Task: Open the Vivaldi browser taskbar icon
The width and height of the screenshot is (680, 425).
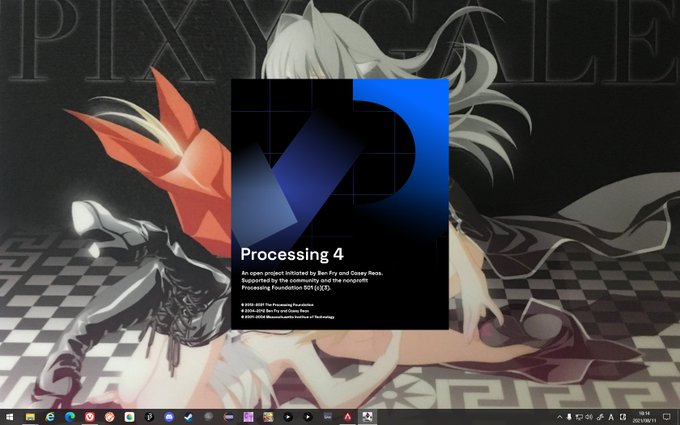Action: point(90,417)
